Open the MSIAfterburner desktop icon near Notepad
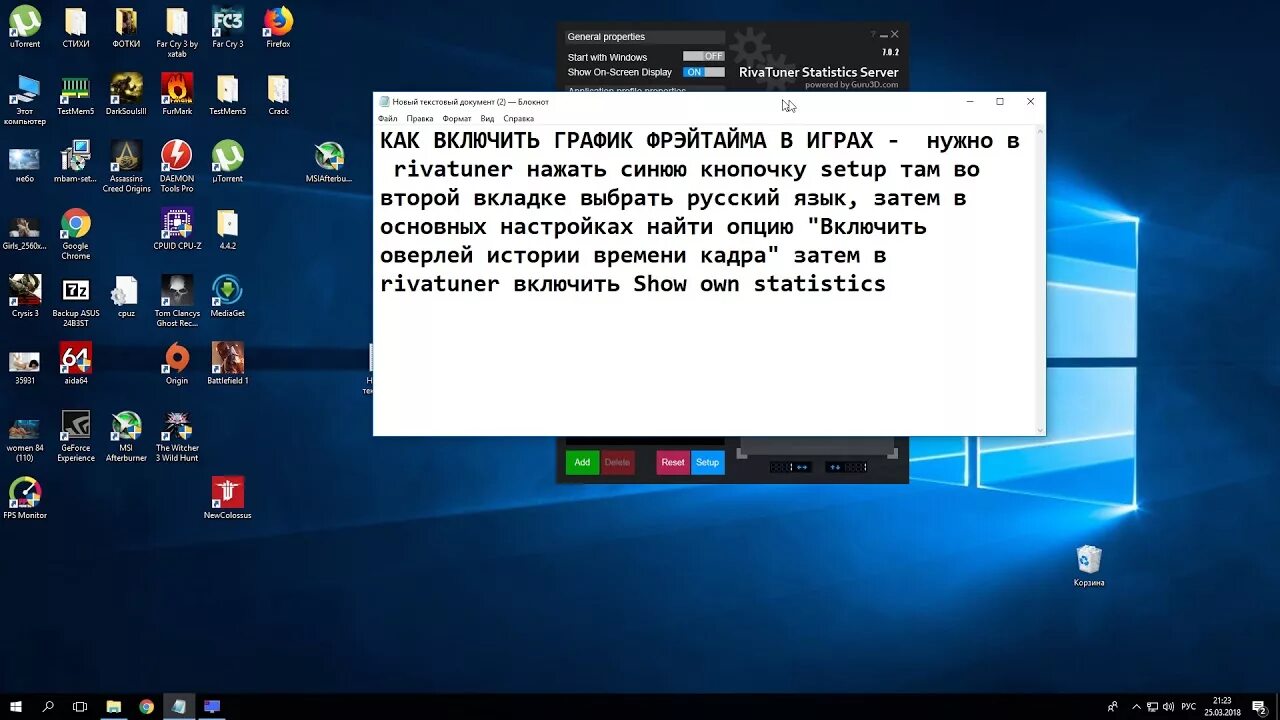The height and width of the screenshot is (720, 1280). (329, 162)
